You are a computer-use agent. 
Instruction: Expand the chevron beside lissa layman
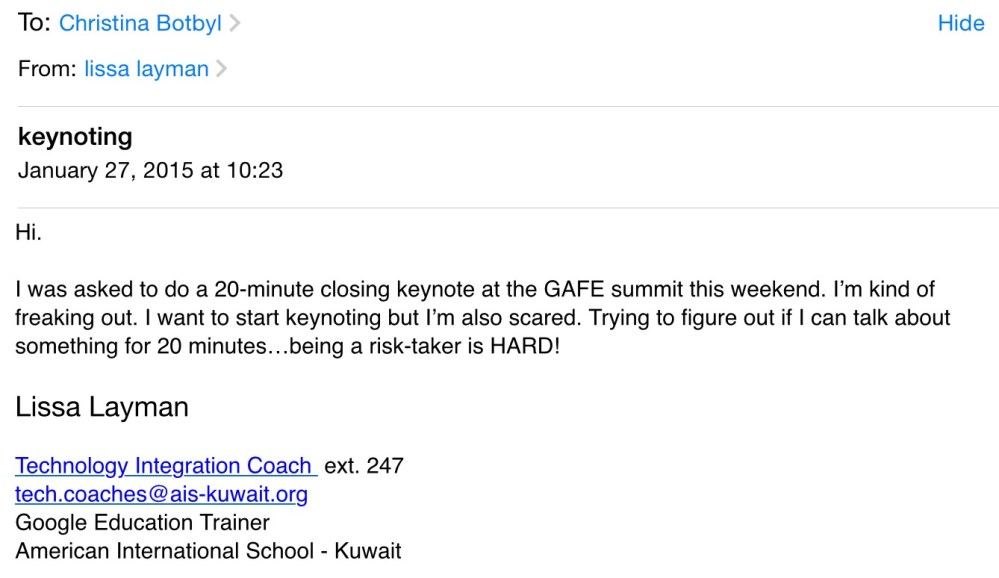tap(221, 69)
